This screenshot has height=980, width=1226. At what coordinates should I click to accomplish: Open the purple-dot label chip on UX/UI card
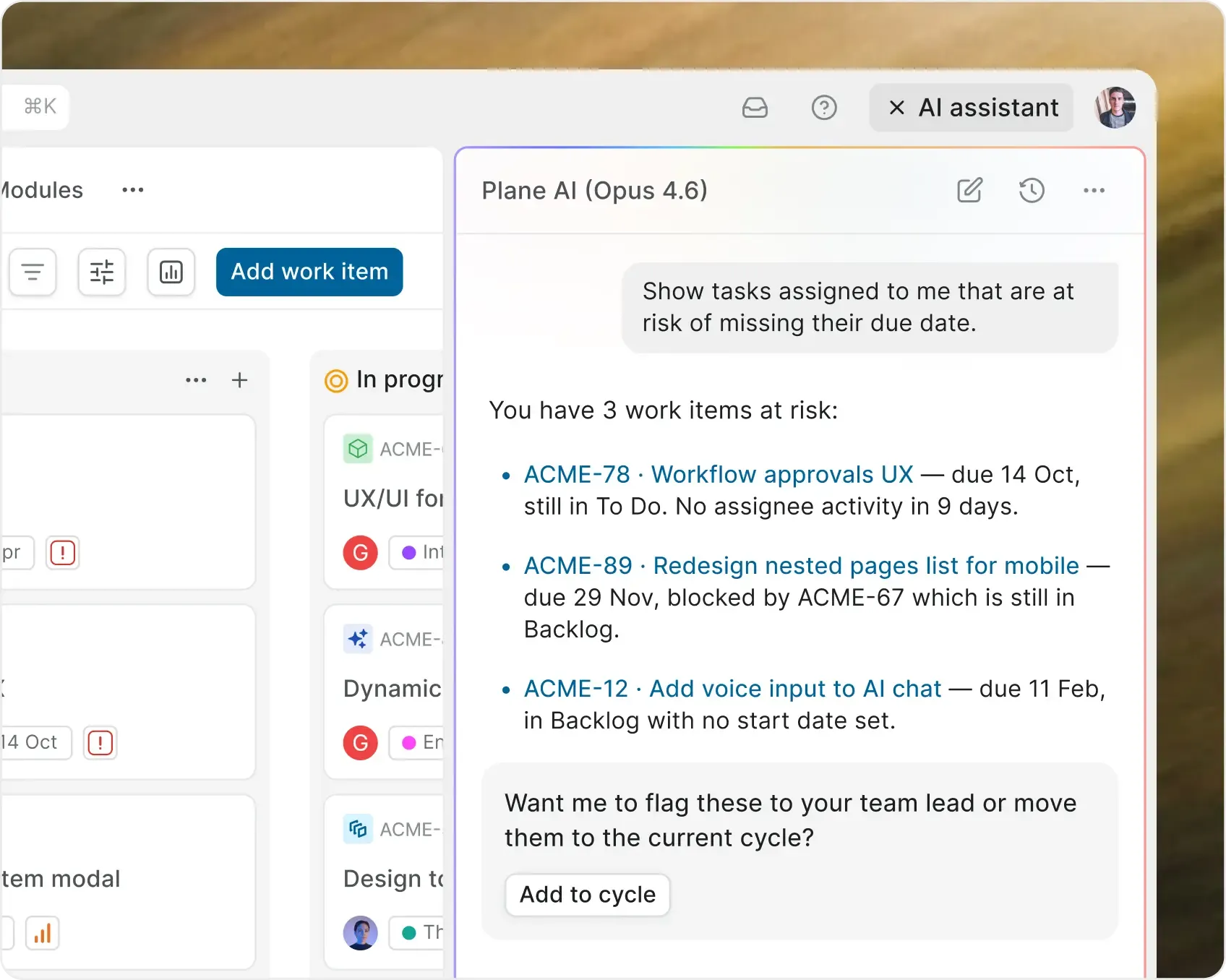coord(417,553)
